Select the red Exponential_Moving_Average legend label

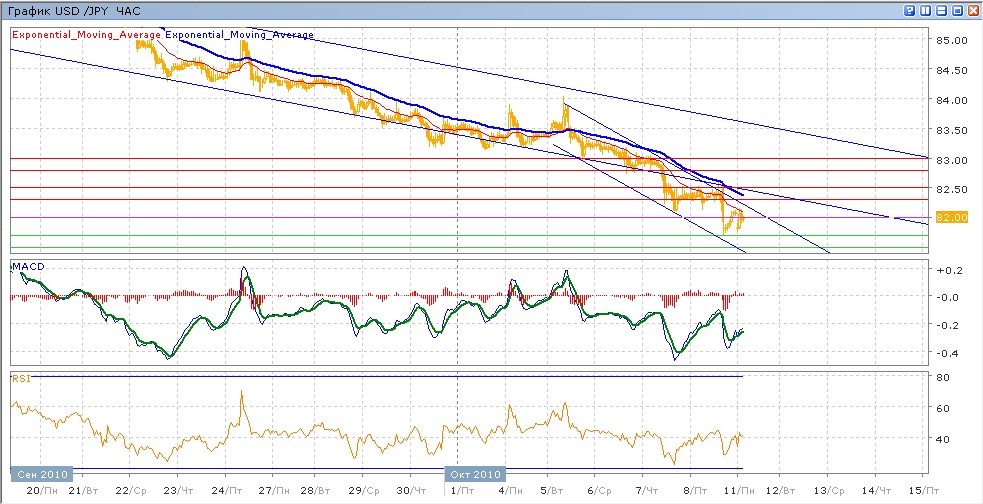[x=86, y=34]
